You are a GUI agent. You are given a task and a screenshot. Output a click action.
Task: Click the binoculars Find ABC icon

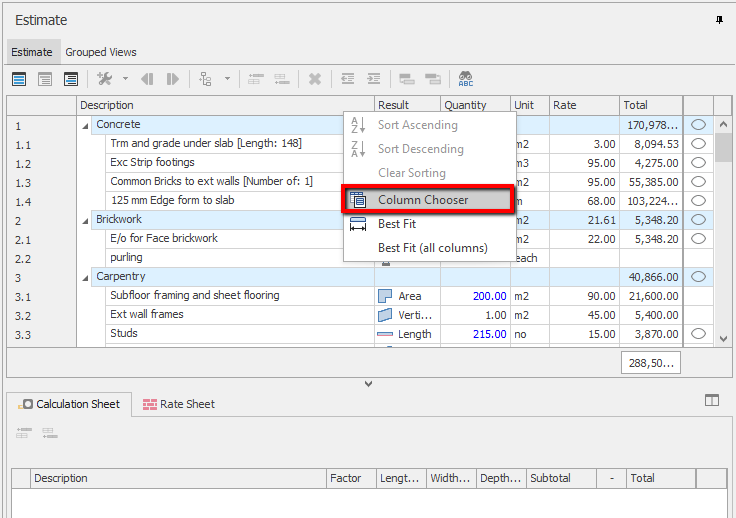click(466, 79)
